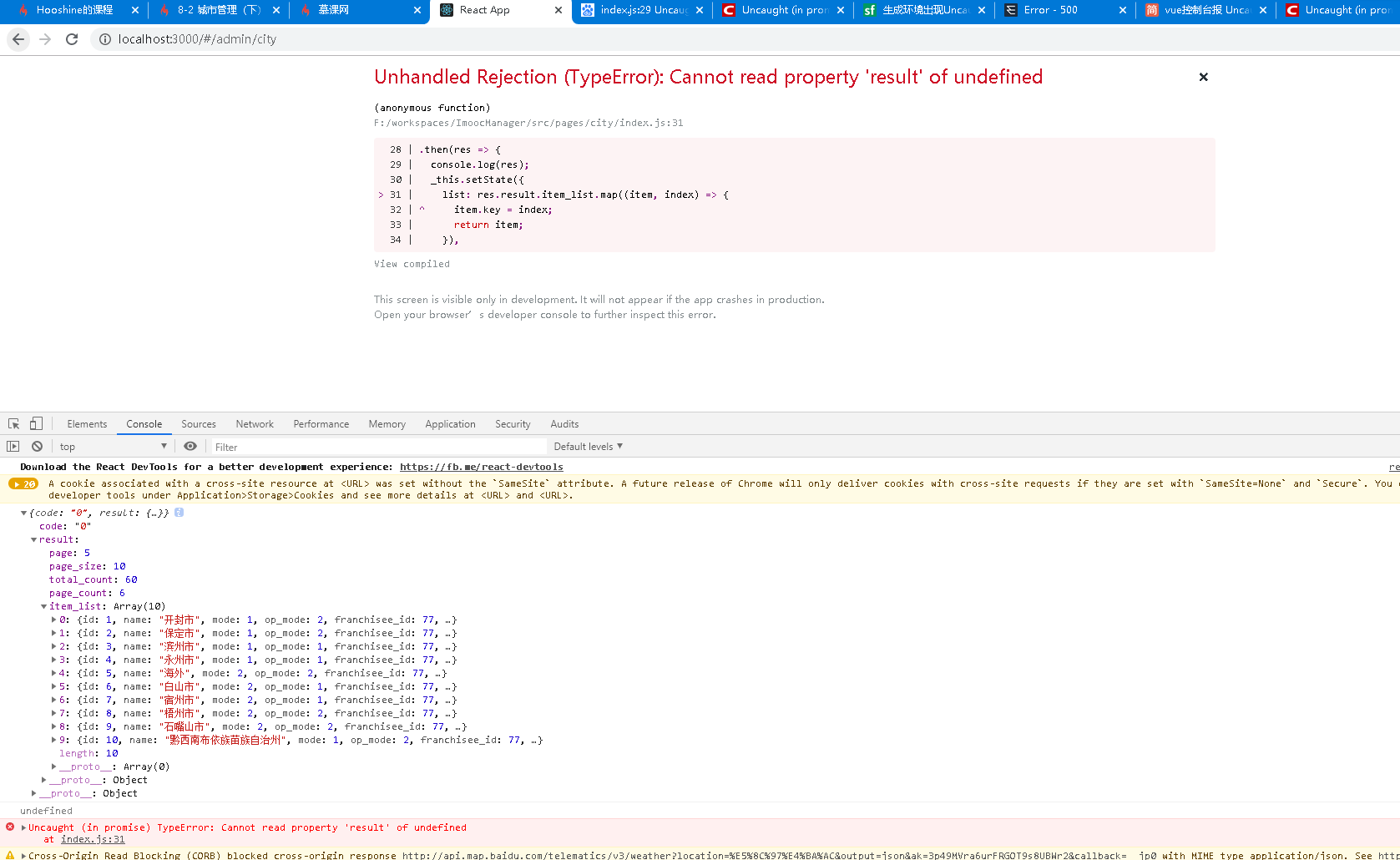
Task: Open the react-devtools link in console
Action: (x=481, y=467)
